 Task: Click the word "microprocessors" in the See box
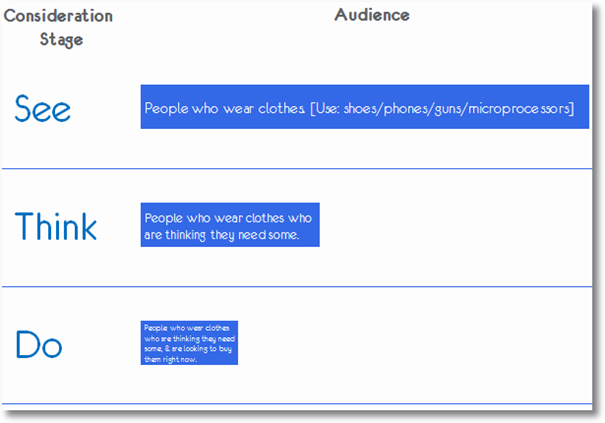pos(520,108)
